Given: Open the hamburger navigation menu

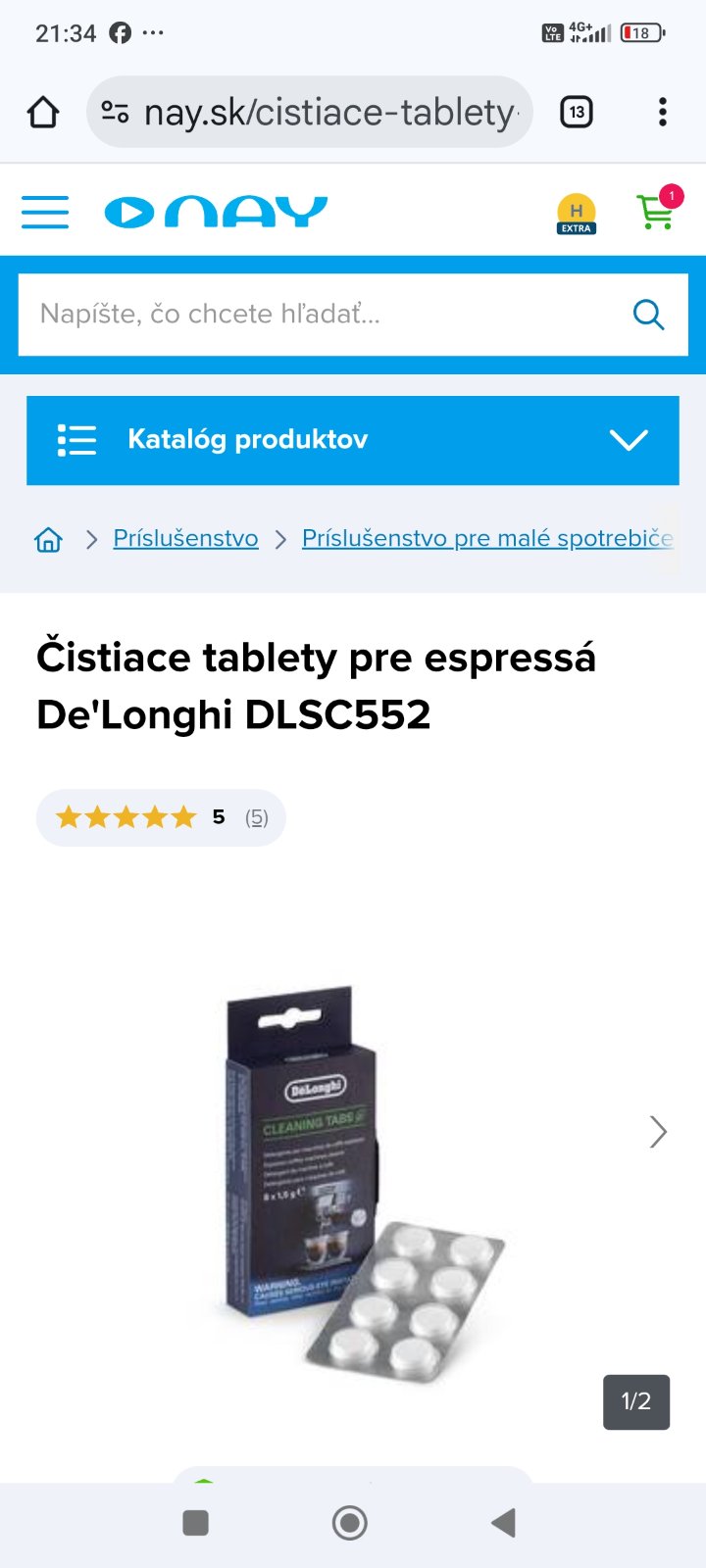Looking at the screenshot, I should (x=45, y=212).
